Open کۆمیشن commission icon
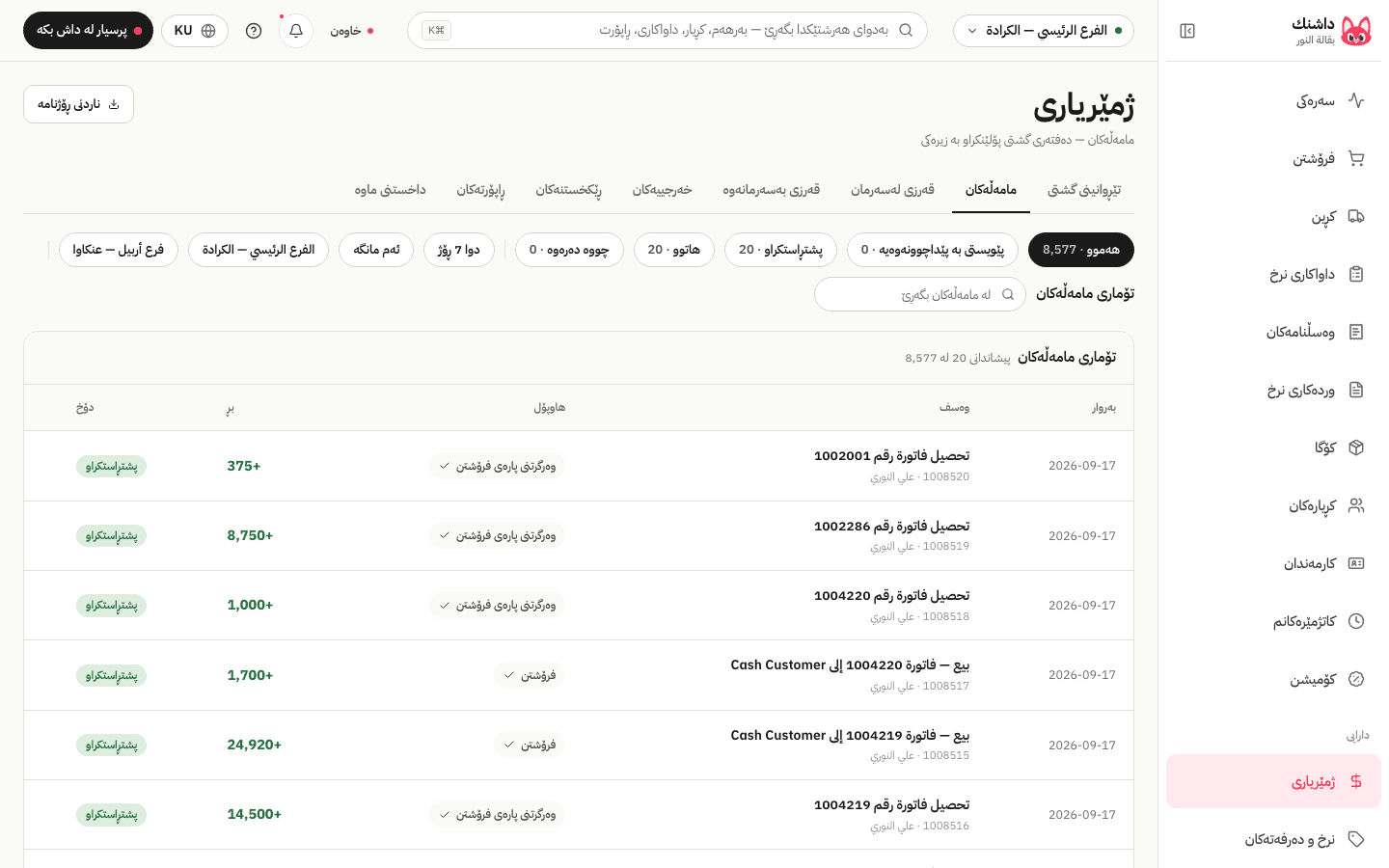Screen dimensions: 1389x868 pos(1356,679)
